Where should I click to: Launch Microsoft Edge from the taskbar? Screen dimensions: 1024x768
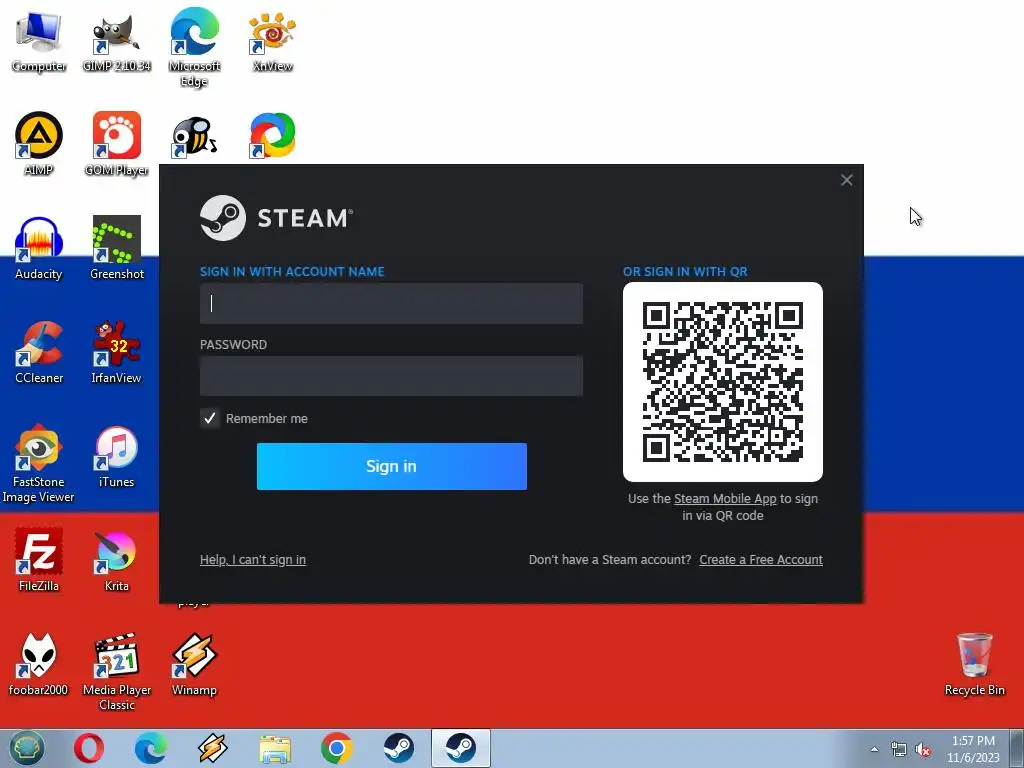pyautogui.click(x=150, y=748)
